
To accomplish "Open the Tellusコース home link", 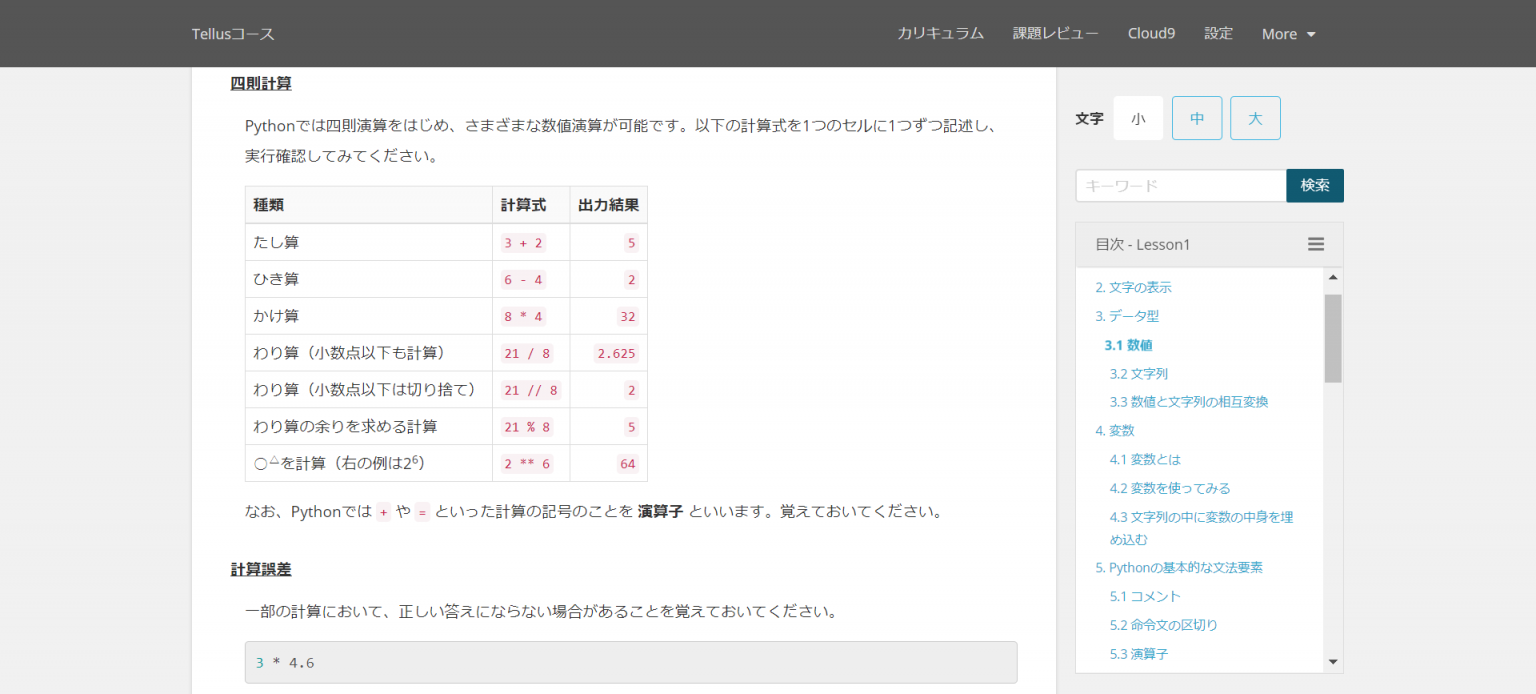I will 233,34.
